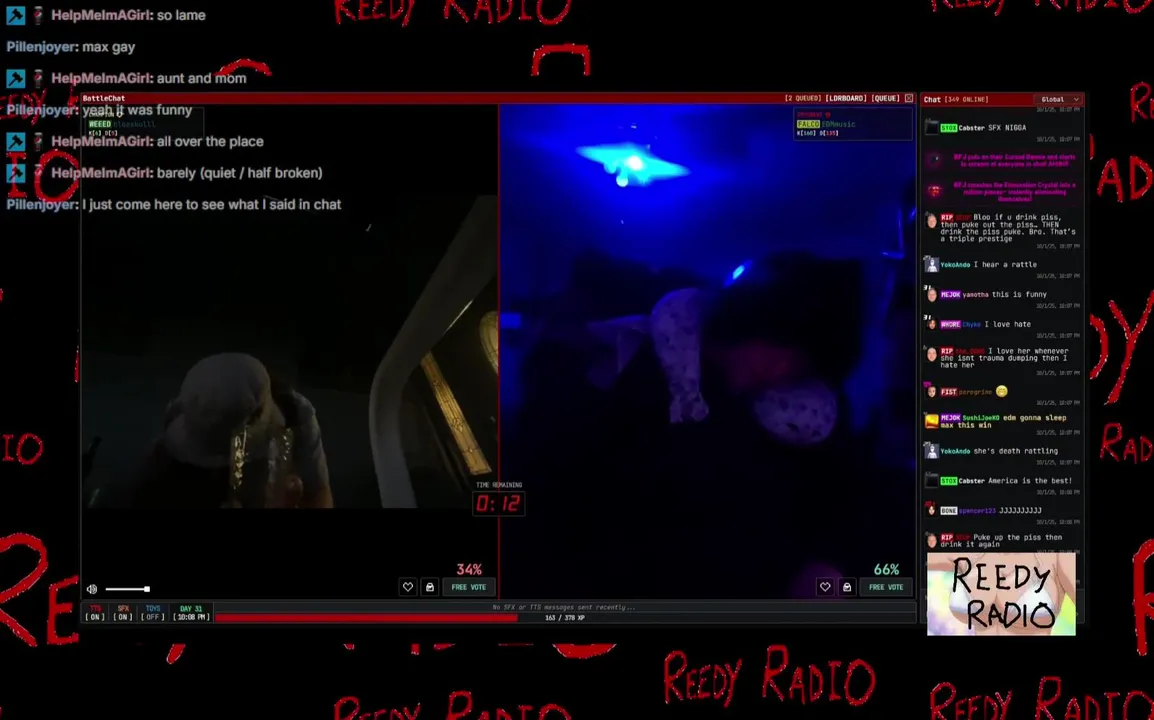The image size is (1154, 720).
Task: Click the MEJOK badge next to yamotha
Action: point(950,294)
